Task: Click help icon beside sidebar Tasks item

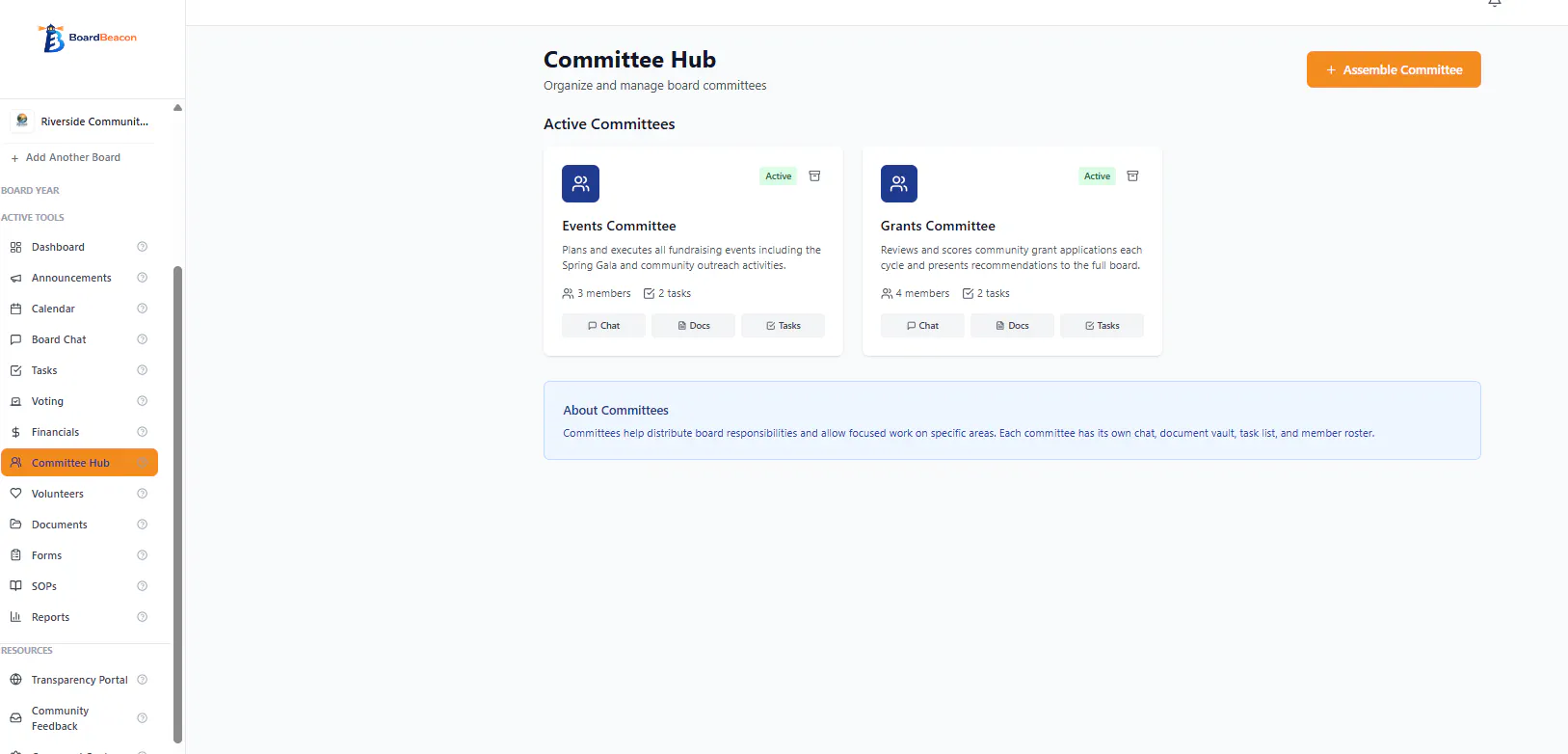Action: click(143, 370)
